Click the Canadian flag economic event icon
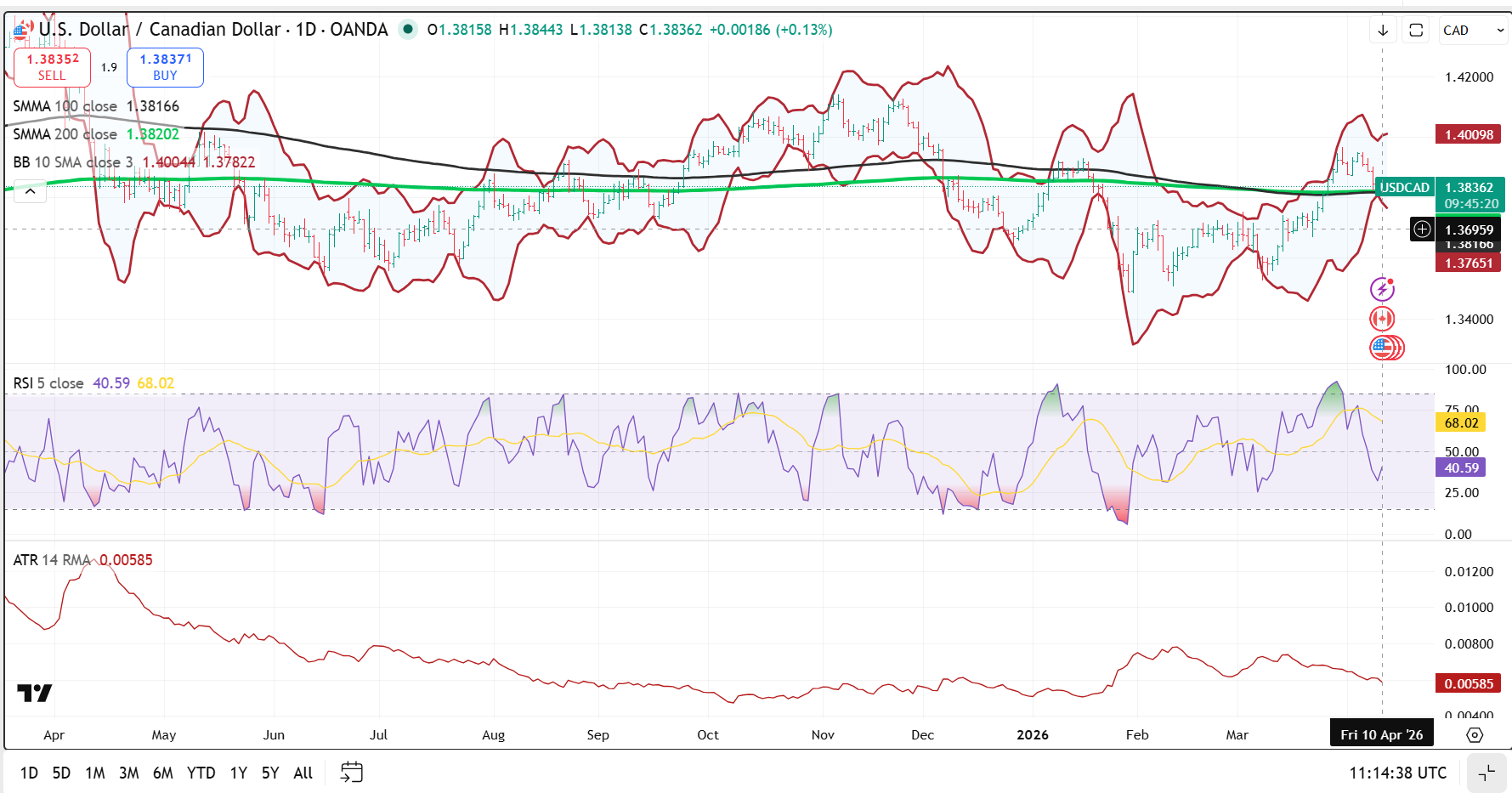The height and width of the screenshot is (793, 1512). click(x=1382, y=319)
